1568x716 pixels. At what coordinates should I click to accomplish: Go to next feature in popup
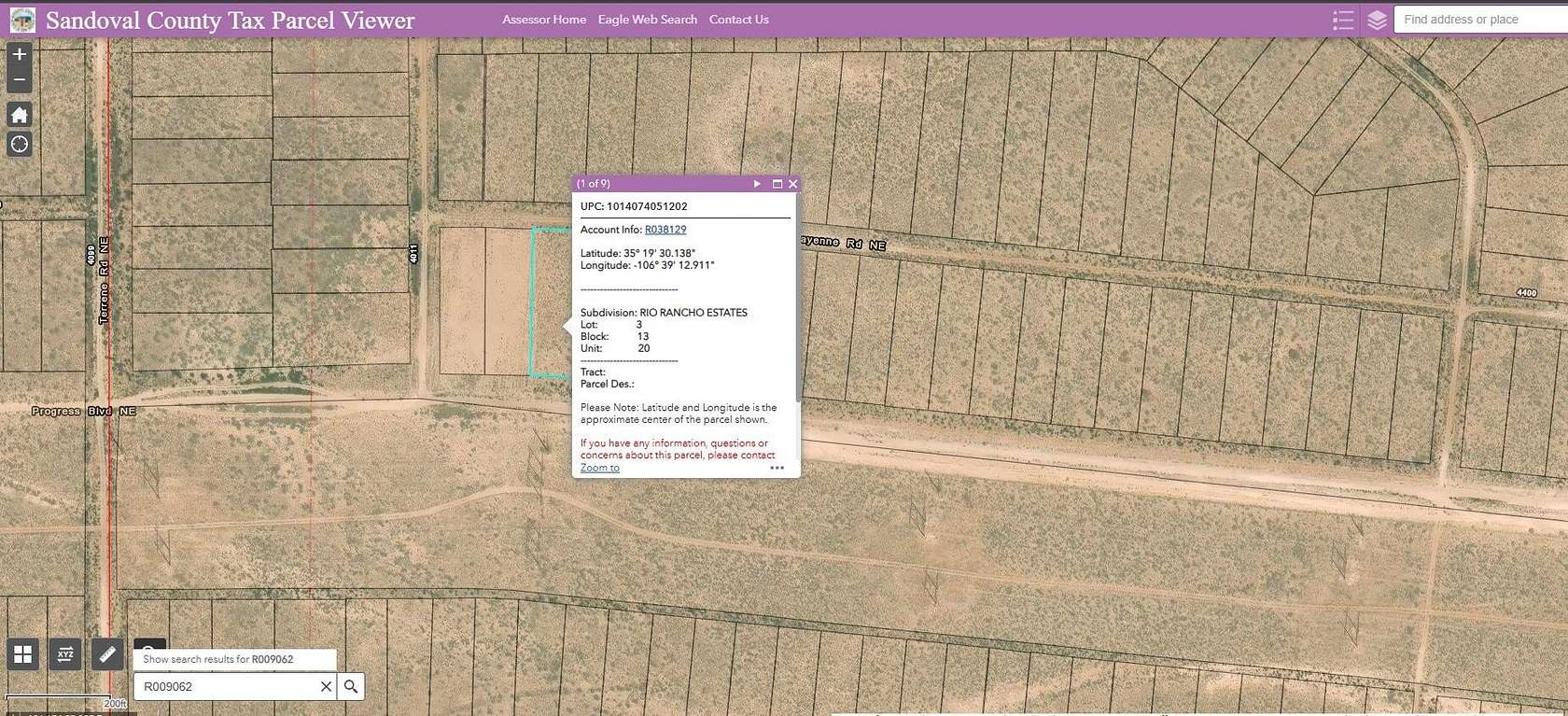point(757,184)
